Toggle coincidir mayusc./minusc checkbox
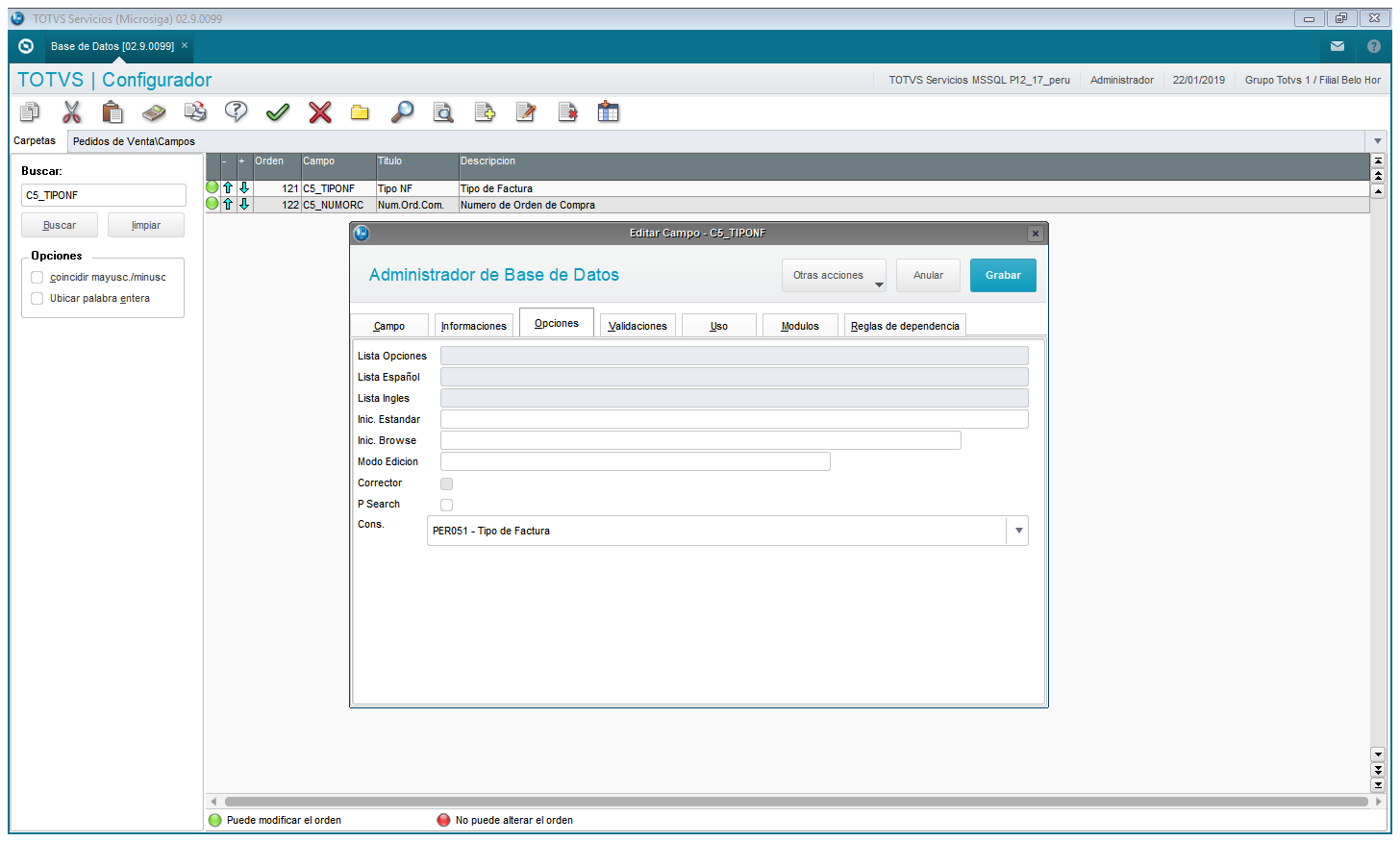This screenshot has height=842, width=1400. [x=37, y=277]
